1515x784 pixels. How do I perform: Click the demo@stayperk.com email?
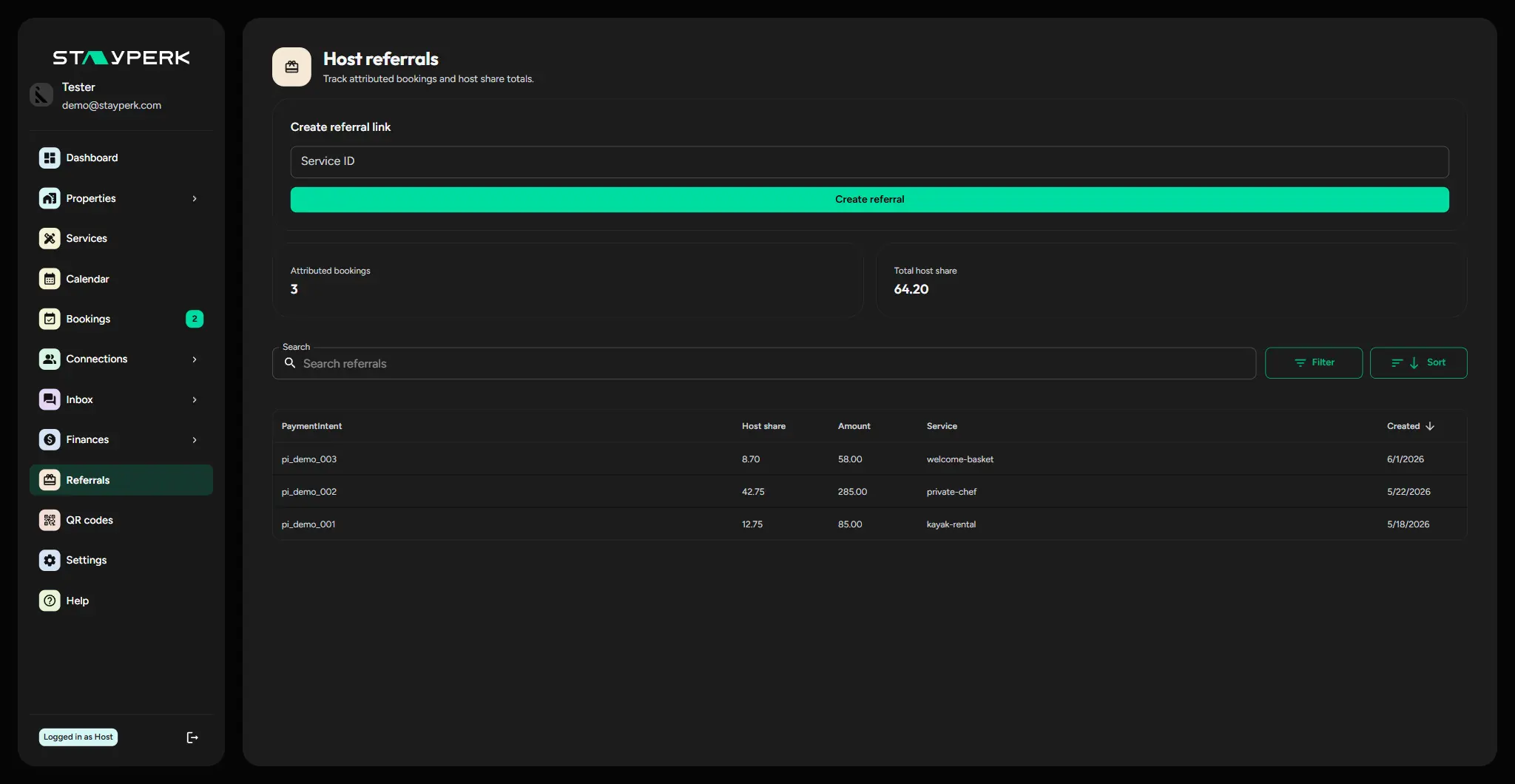point(112,105)
